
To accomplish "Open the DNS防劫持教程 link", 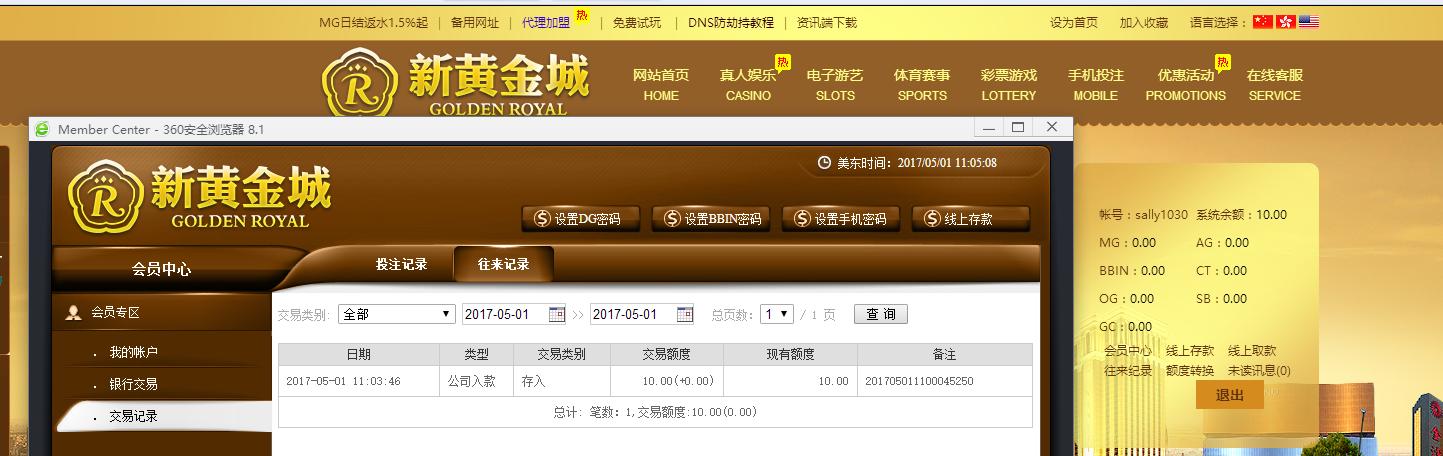I will pos(731,22).
